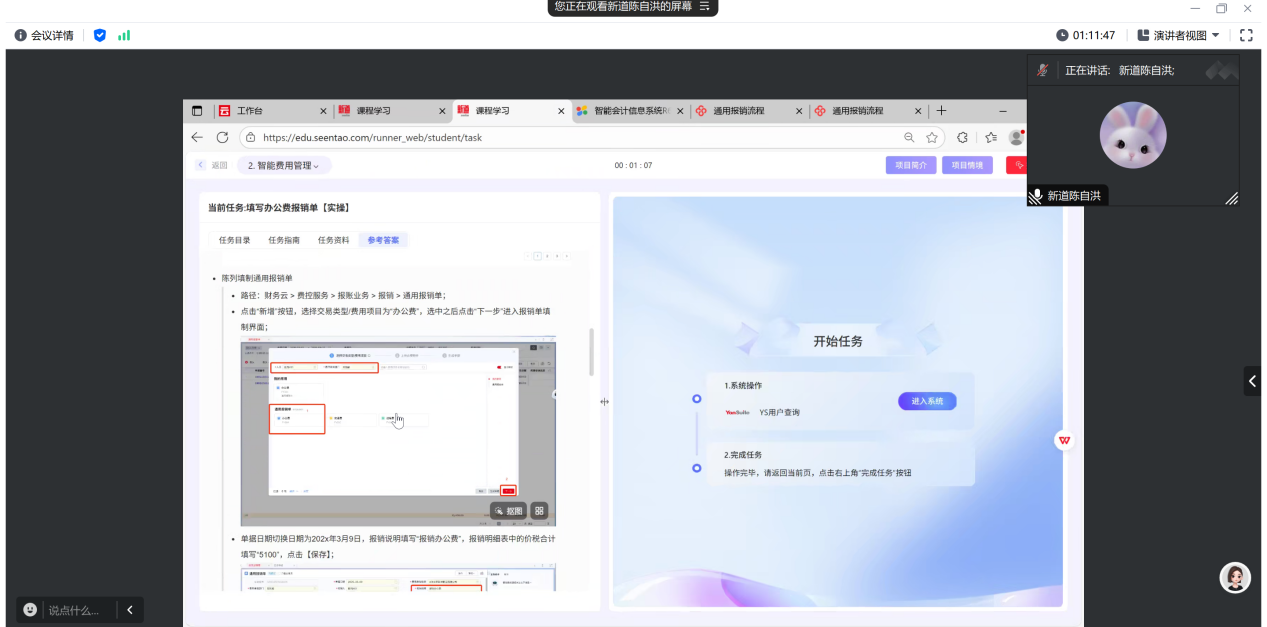Image resolution: width=1267 pixels, height=627 pixels.
Task: Click the 说点什么 chat input field
Action: (76, 610)
